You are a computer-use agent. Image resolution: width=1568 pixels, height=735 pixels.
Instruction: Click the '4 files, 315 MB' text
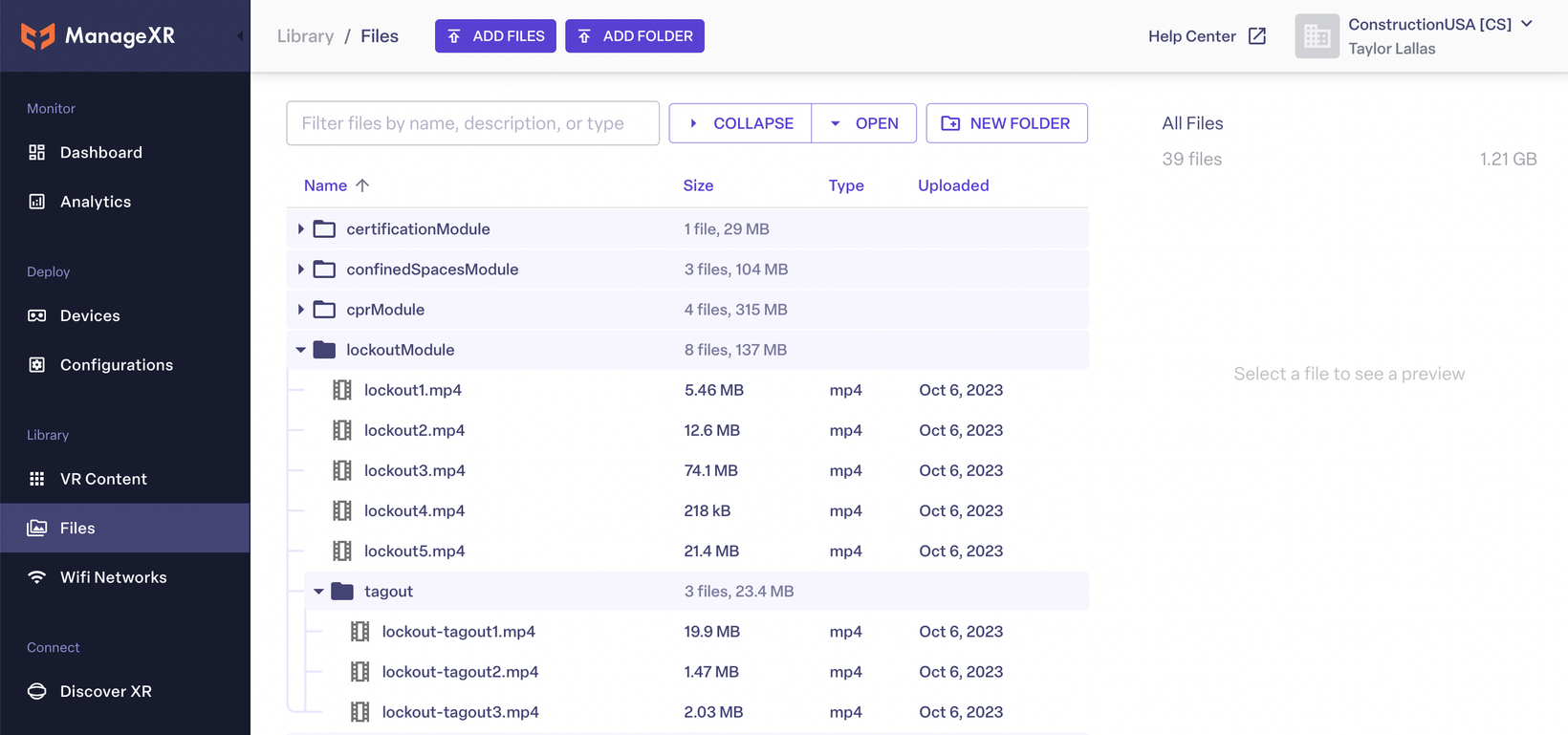pos(735,310)
